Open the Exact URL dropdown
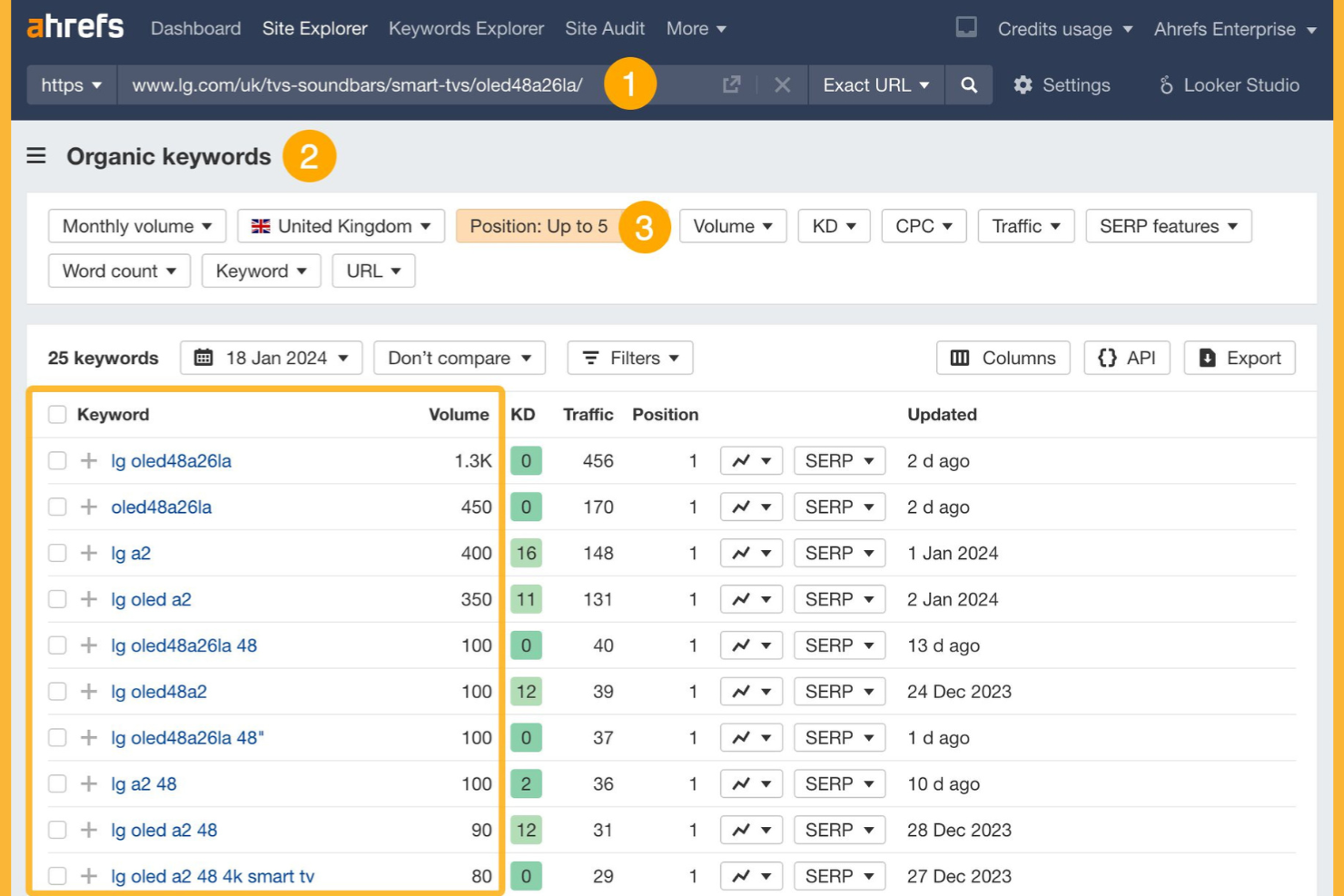The height and width of the screenshot is (896, 1344). (875, 84)
